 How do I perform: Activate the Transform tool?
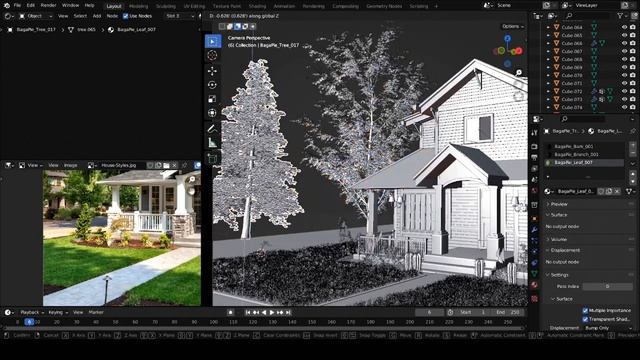pos(212,113)
